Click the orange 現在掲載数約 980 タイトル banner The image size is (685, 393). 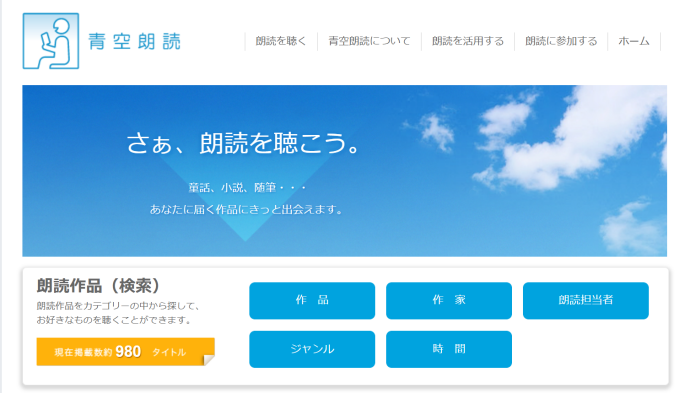125,352
